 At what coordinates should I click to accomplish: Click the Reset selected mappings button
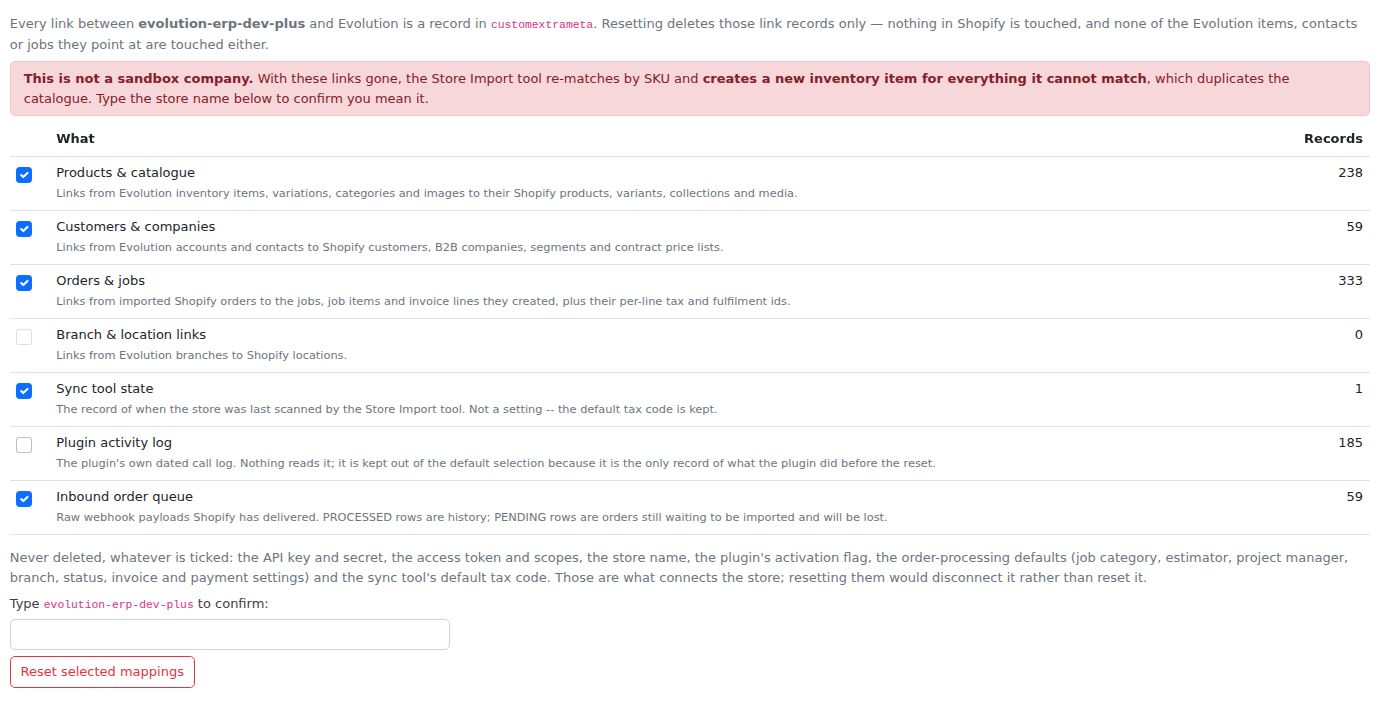point(102,672)
